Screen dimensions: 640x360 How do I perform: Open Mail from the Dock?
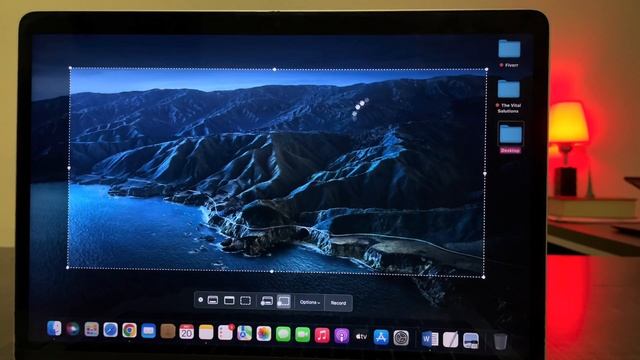pos(148,331)
